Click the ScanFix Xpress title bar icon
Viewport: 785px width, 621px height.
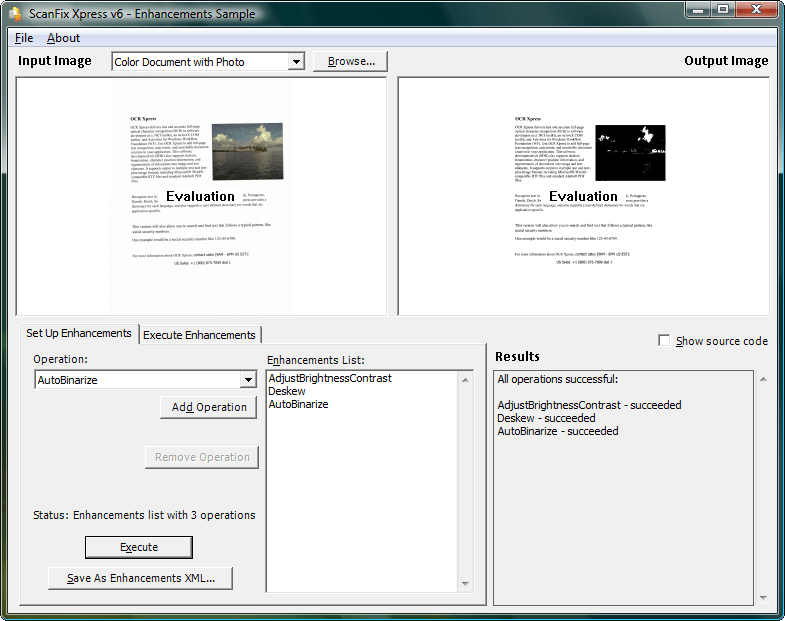(16, 14)
